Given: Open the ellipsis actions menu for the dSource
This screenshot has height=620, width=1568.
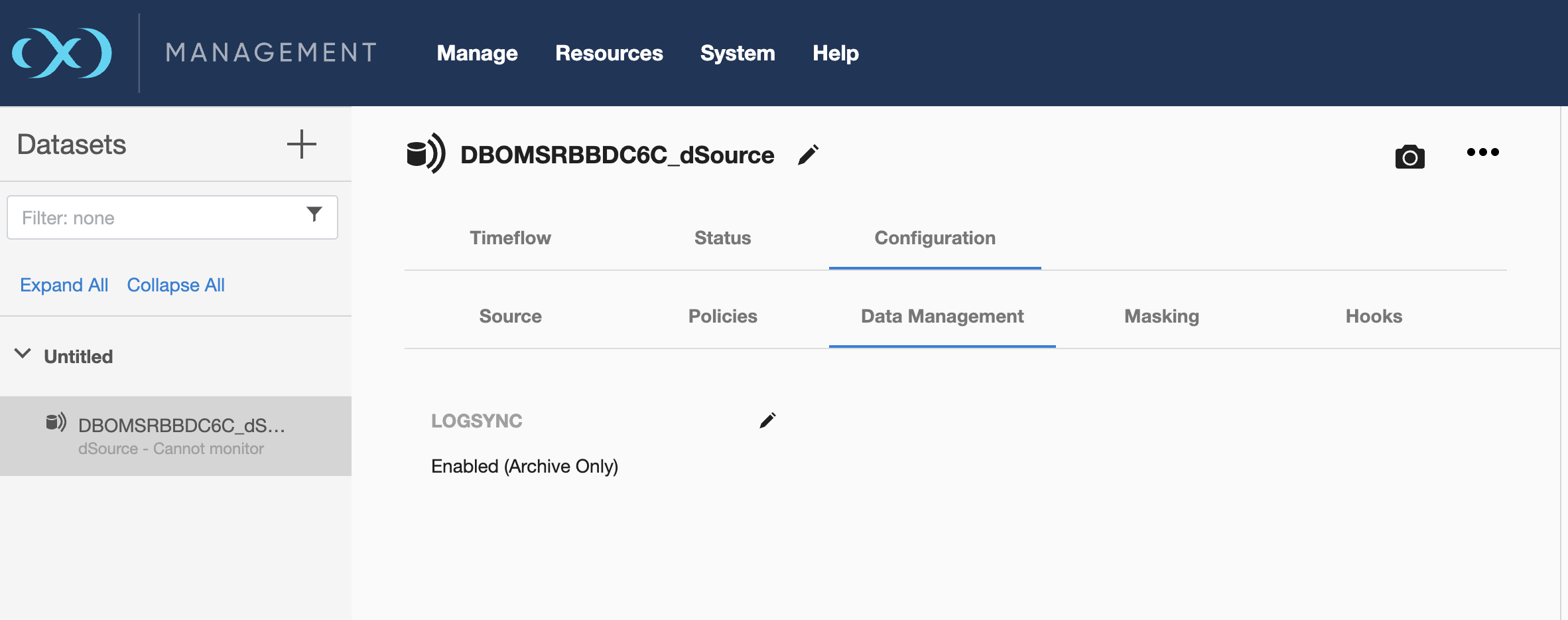Looking at the screenshot, I should (x=1483, y=153).
